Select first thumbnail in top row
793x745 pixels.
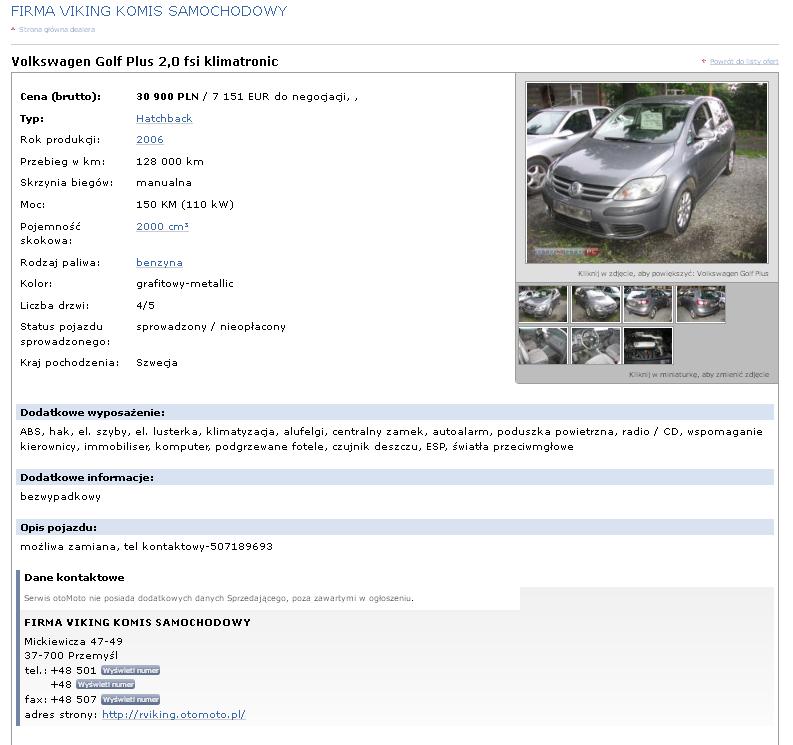click(x=543, y=304)
